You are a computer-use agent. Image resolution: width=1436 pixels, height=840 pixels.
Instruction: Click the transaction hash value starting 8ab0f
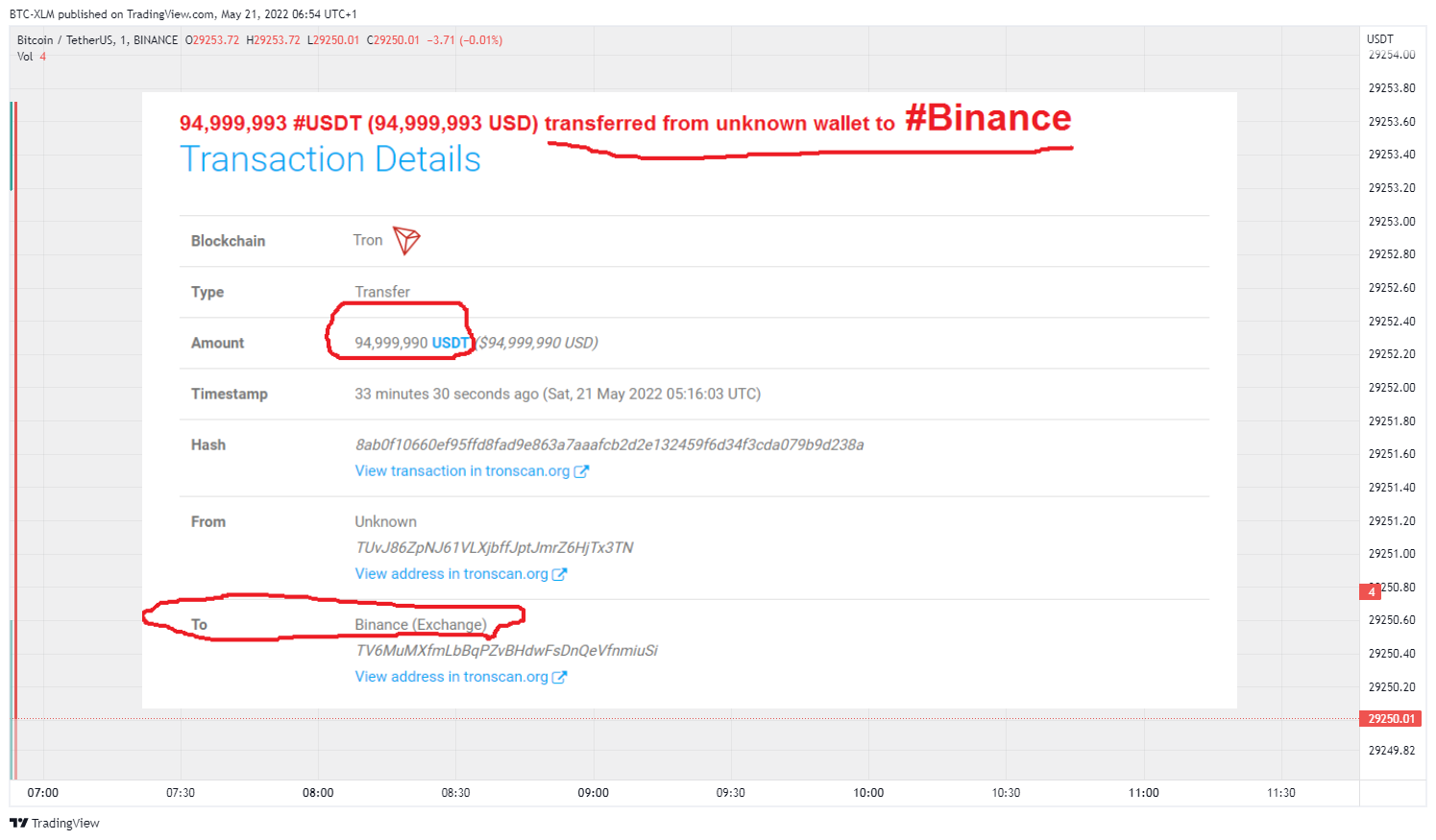(x=610, y=444)
